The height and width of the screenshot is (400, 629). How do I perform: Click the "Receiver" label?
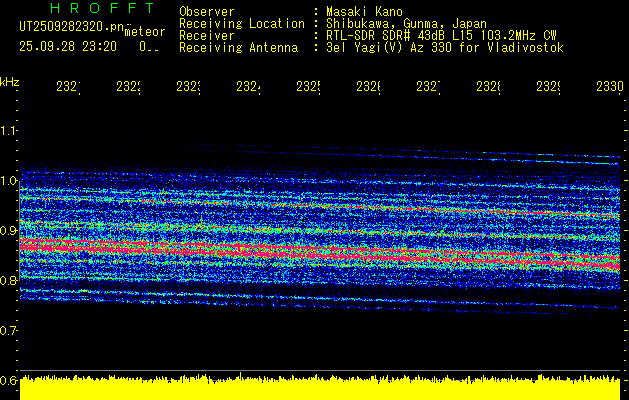(207, 36)
